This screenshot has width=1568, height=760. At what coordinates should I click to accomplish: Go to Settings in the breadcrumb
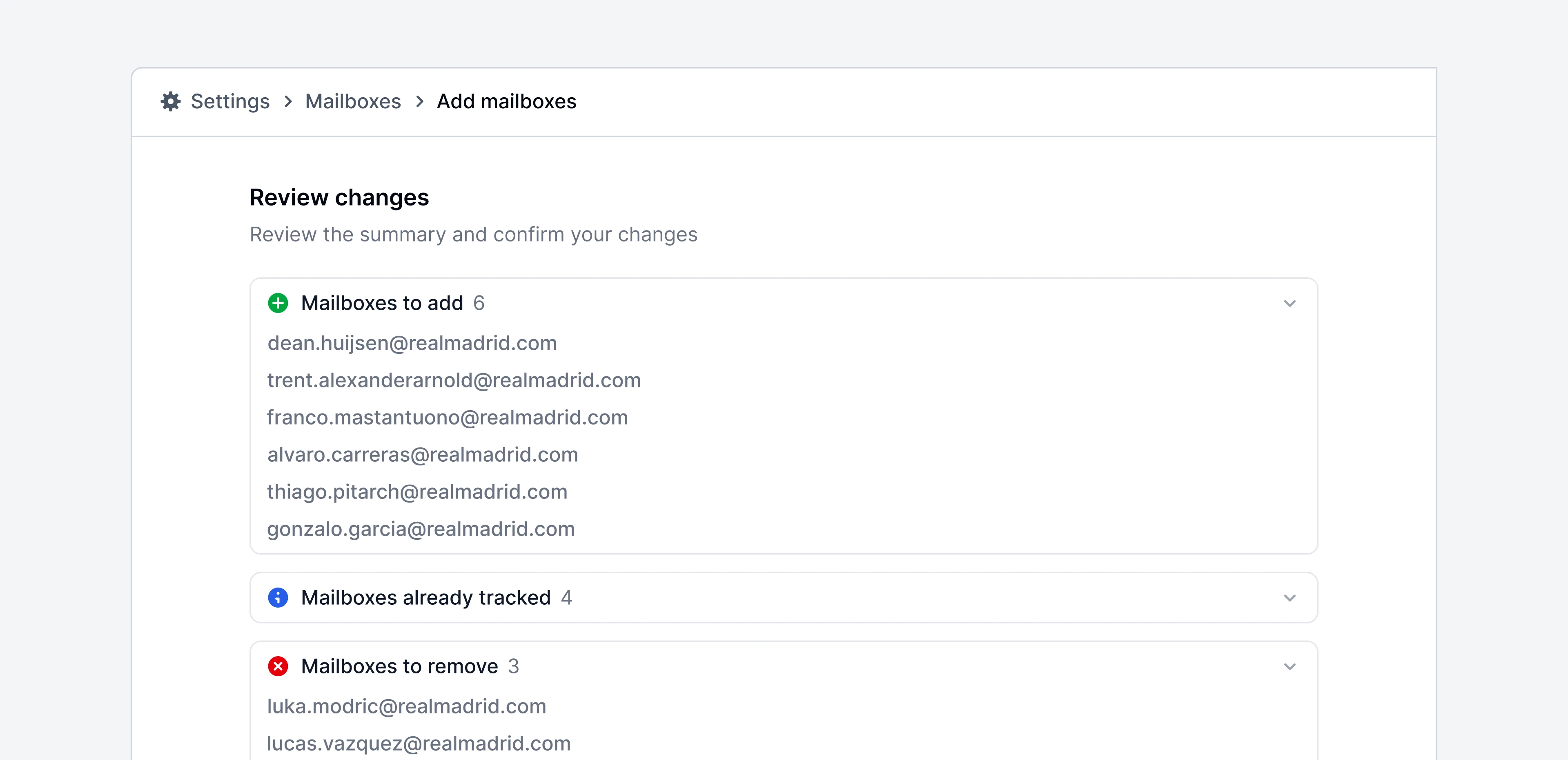click(x=230, y=101)
